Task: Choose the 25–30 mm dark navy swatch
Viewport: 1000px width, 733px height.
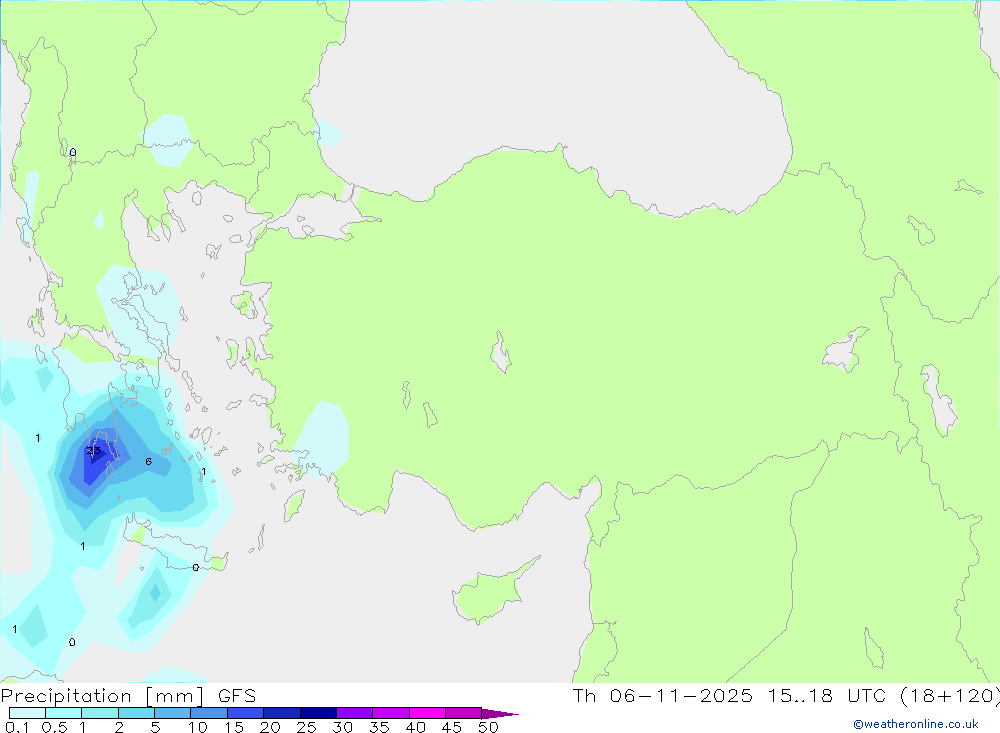Action: tap(318, 713)
